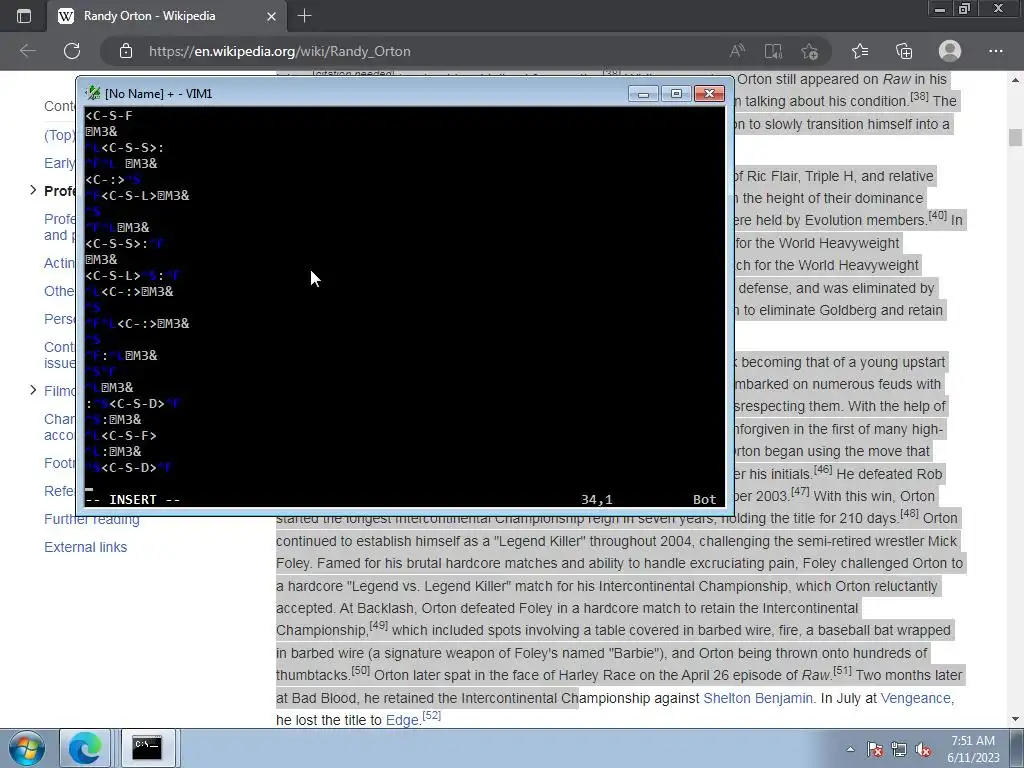Click the Edge address bar URL

[280, 51]
